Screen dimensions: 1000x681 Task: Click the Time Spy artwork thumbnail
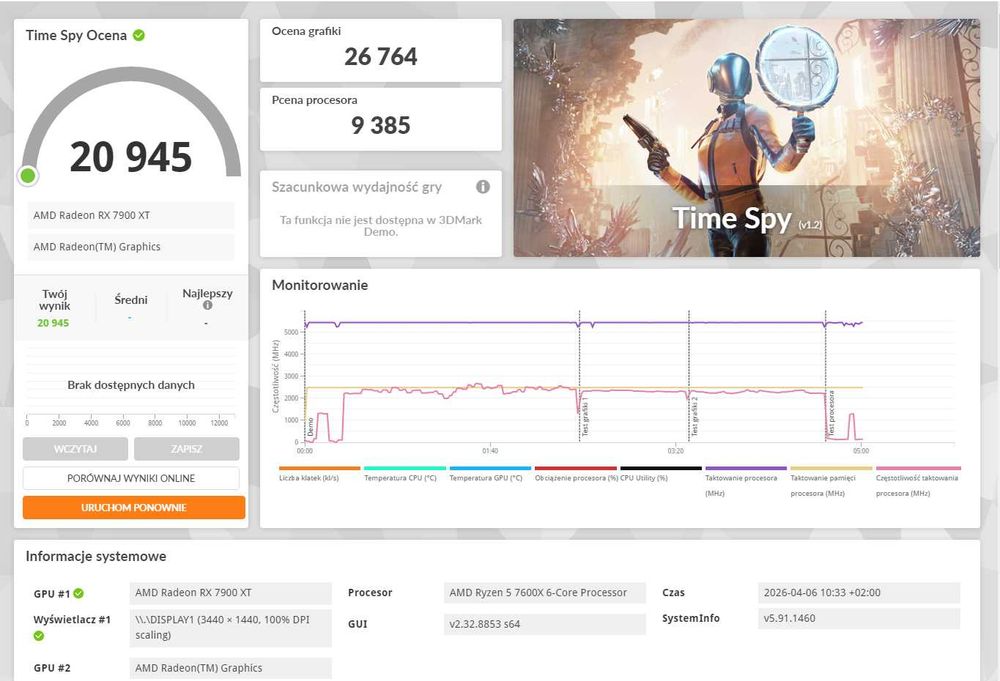click(746, 138)
